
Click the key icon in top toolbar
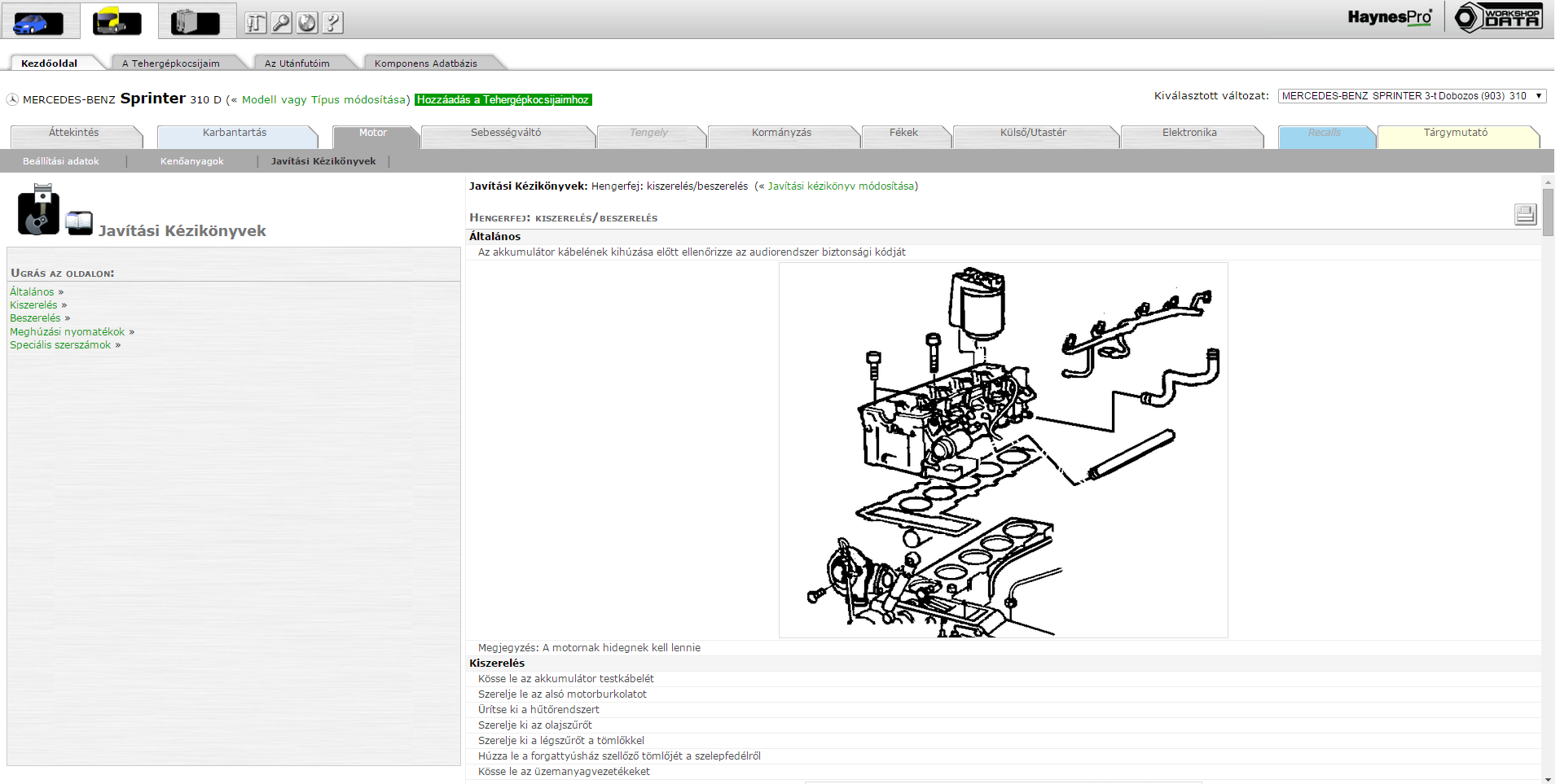pyautogui.click(x=281, y=23)
